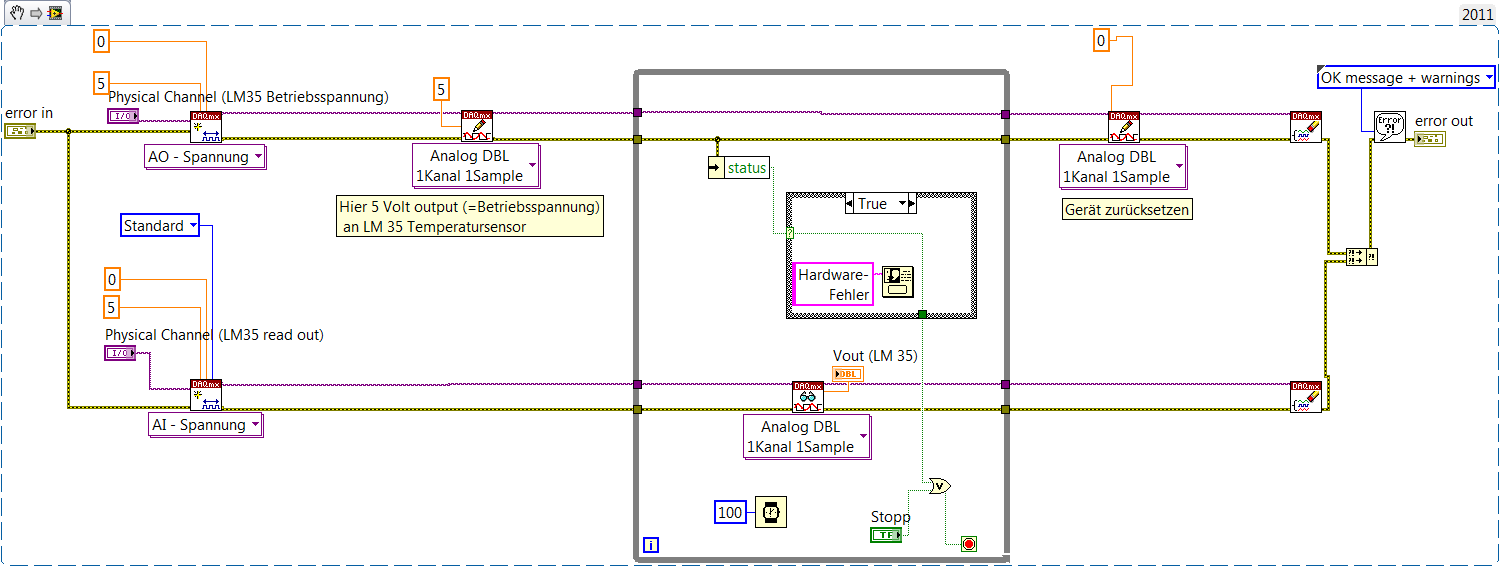The height and width of the screenshot is (567, 1500).
Task: Select the error out indicator terminal
Action: [x=1430, y=138]
